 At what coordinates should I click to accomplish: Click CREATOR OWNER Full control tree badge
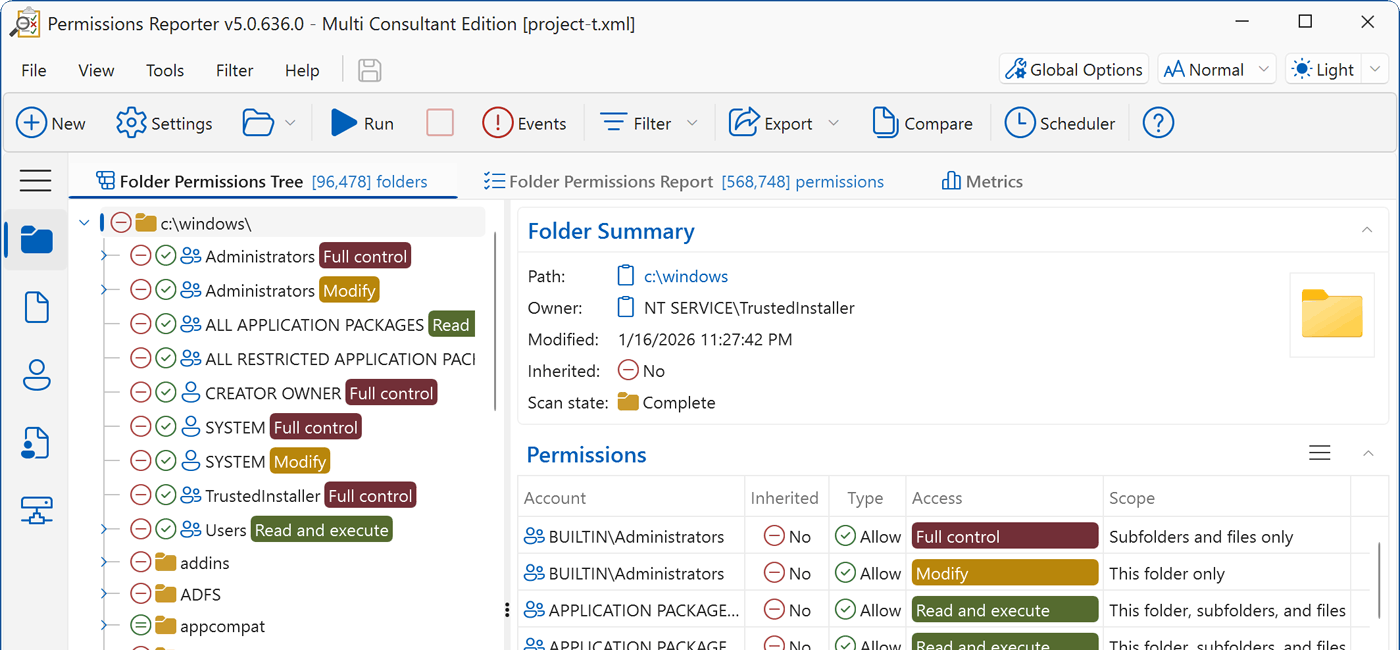pyautogui.click(x=391, y=393)
